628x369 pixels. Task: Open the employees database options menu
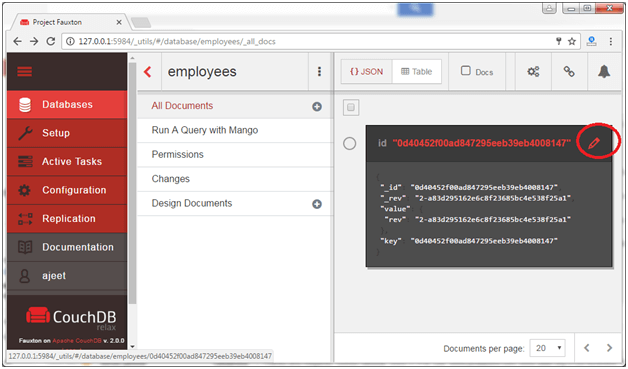[319, 71]
